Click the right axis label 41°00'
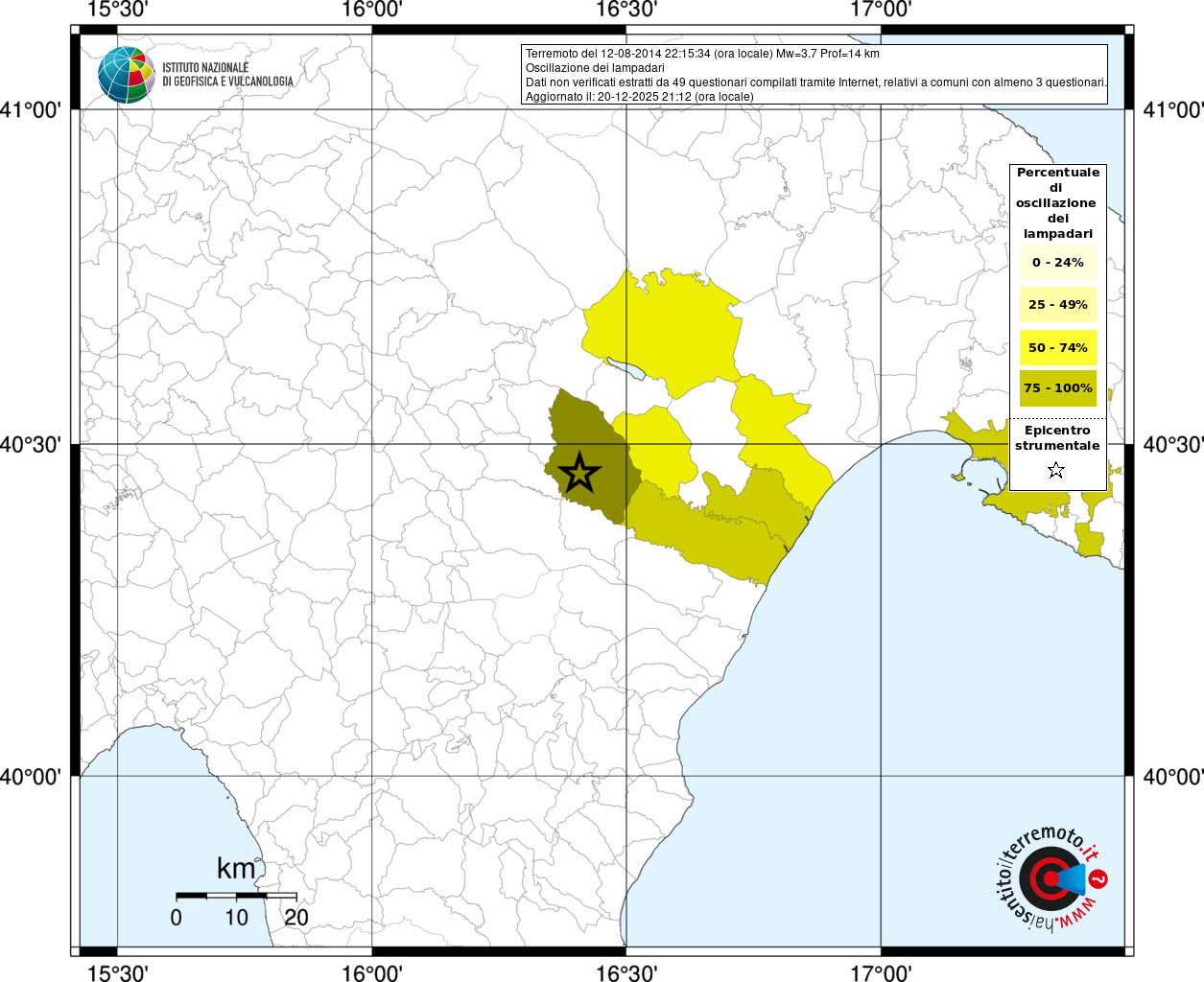 pyautogui.click(x=1173, y=109)
